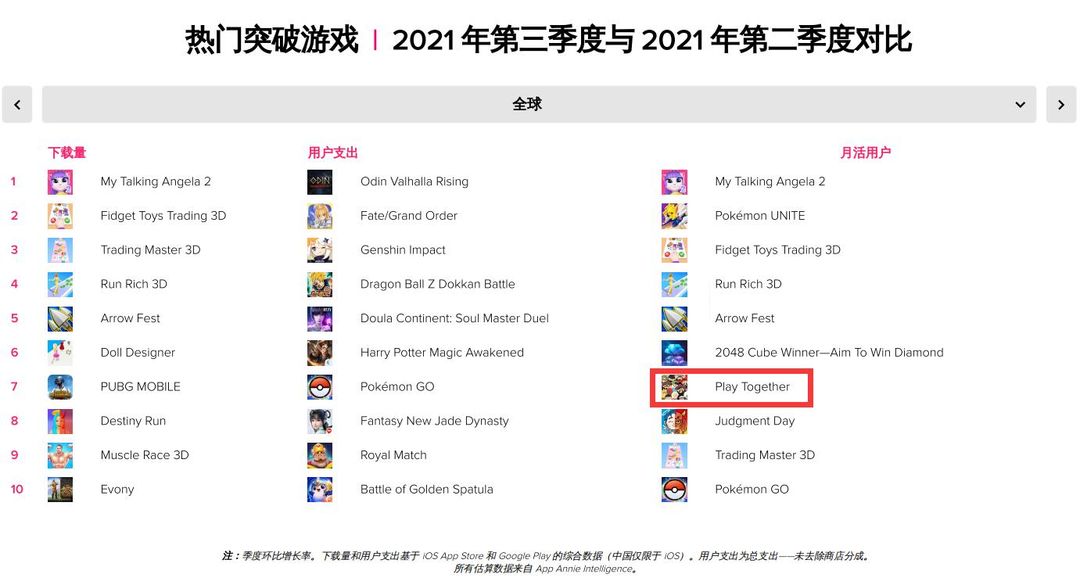Image resolution: width=1080 pixels, height=585 pixels.
Task: Click the Pokémon UNITE game icon
Action: point(674,216)
